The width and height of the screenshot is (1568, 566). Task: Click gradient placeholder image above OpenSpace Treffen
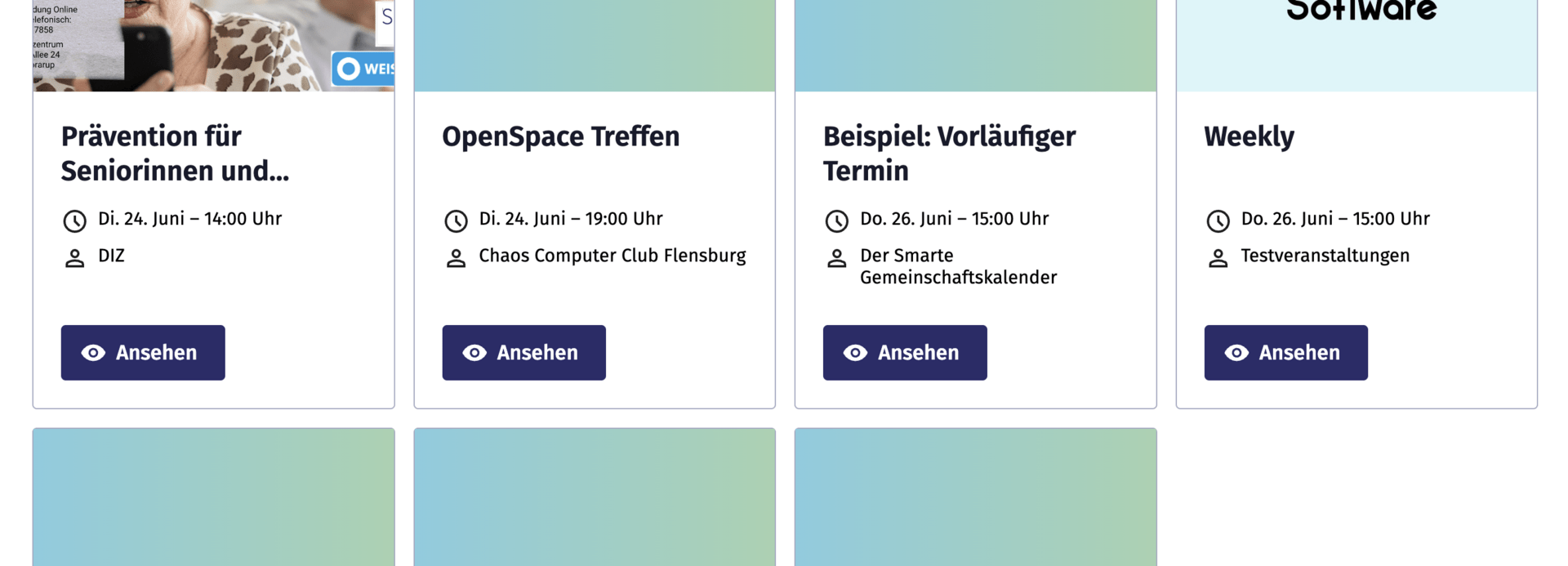click(595, 45)
